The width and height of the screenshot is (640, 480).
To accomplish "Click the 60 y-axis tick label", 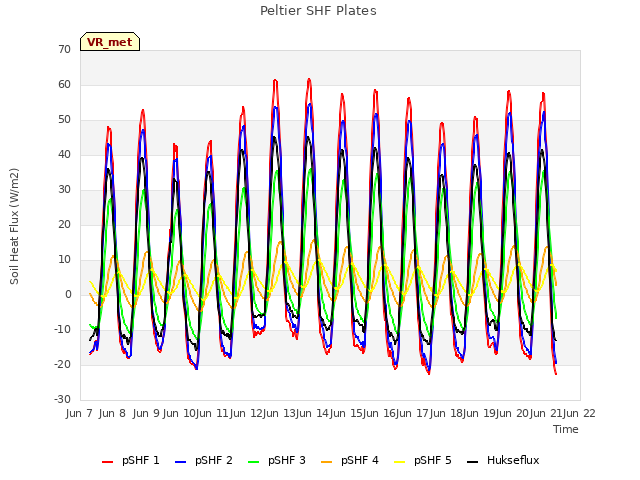I will 64,84.
